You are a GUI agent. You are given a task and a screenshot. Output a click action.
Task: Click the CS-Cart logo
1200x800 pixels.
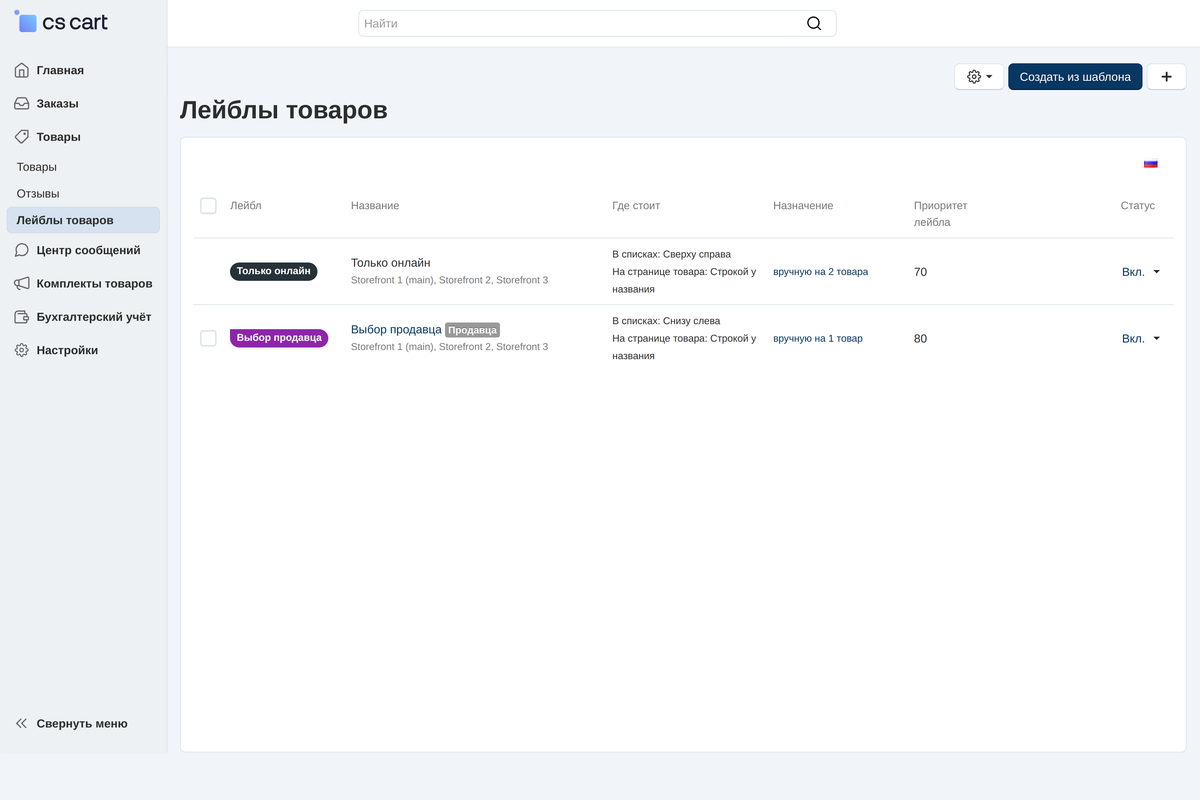tap(61, 22)
